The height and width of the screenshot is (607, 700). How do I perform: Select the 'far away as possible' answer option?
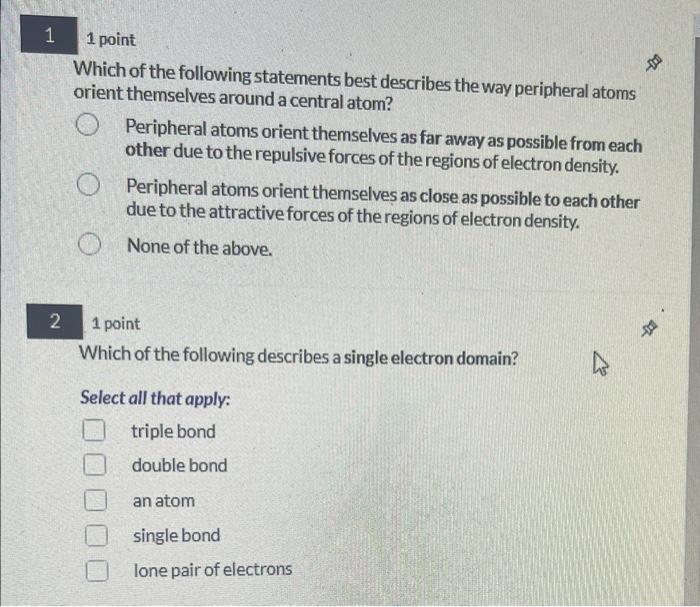click(x=87, y=125)
